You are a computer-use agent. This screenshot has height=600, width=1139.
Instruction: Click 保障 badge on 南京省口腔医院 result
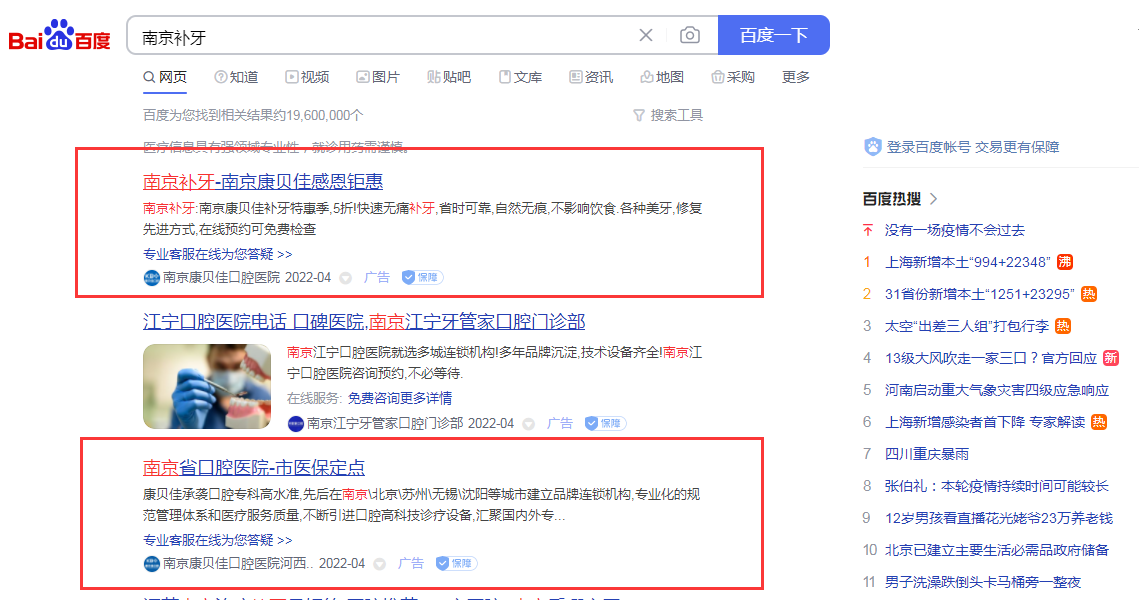(x=456, y=563)
